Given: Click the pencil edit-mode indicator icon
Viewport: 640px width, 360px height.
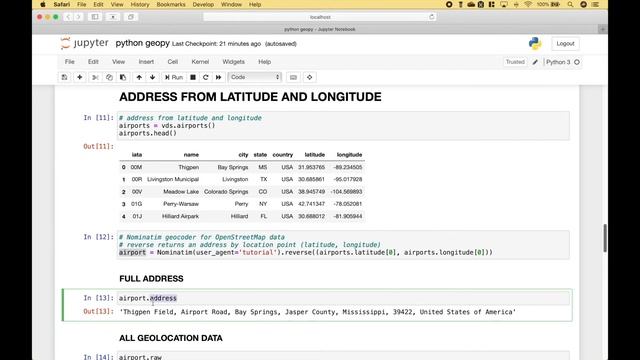Looking at the screenshot, I should (535, 62).
